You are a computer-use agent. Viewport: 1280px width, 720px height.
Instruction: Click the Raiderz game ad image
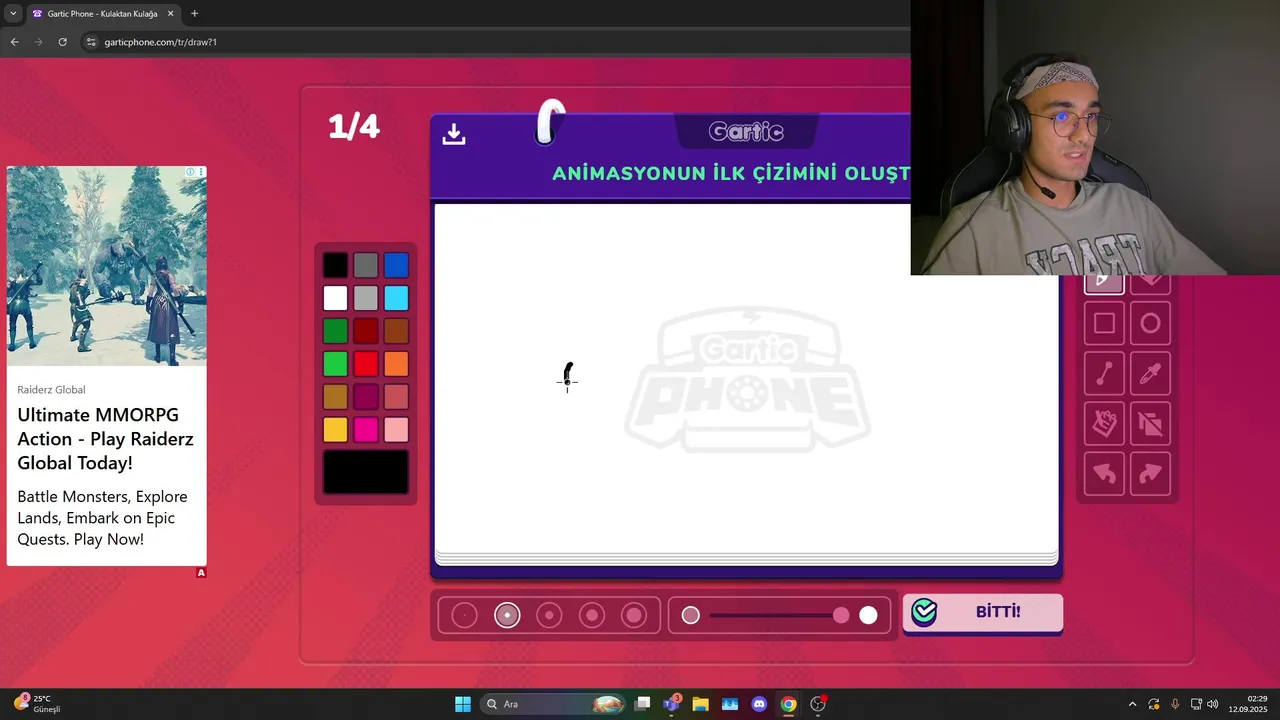(107, 266)
